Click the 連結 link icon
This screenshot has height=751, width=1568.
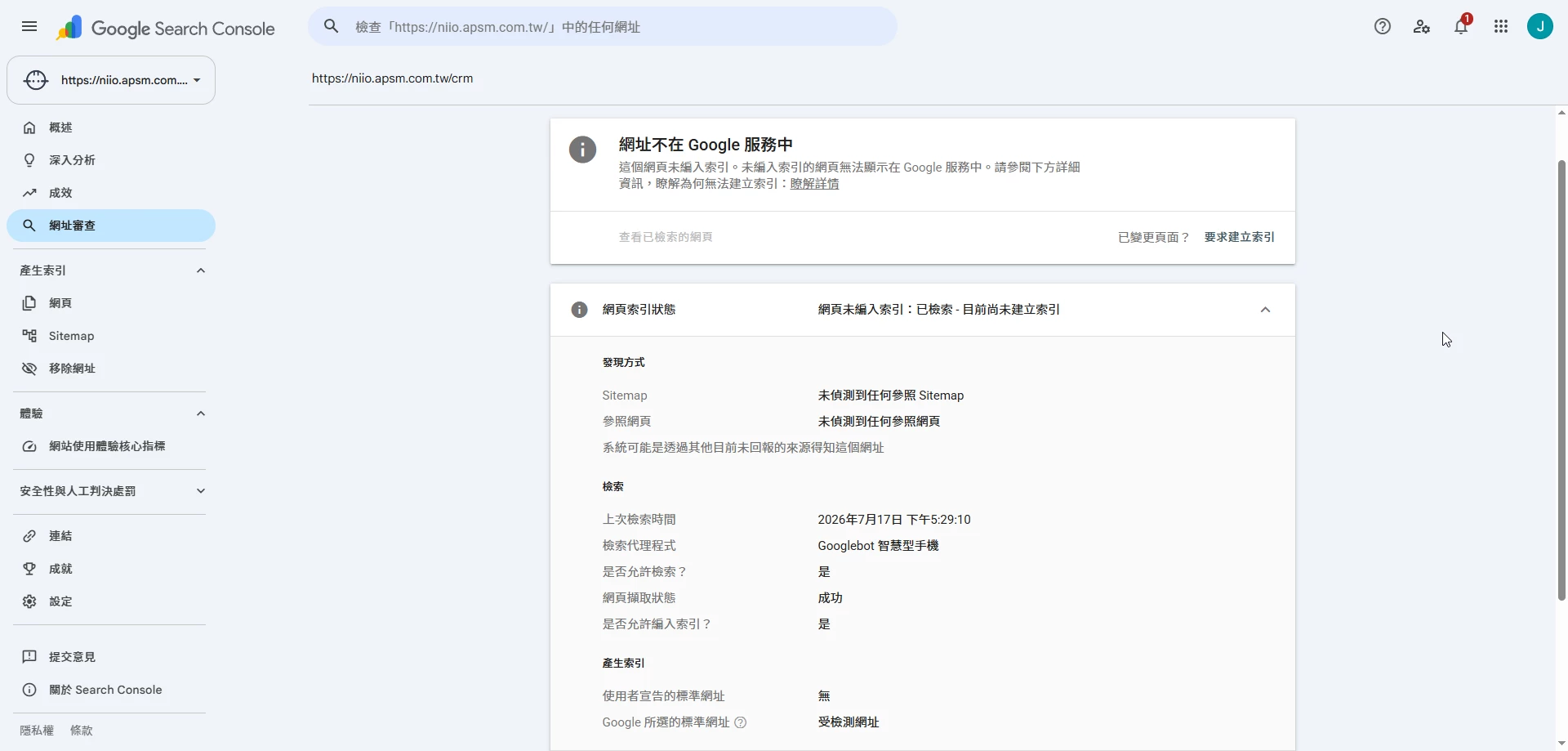29,536
